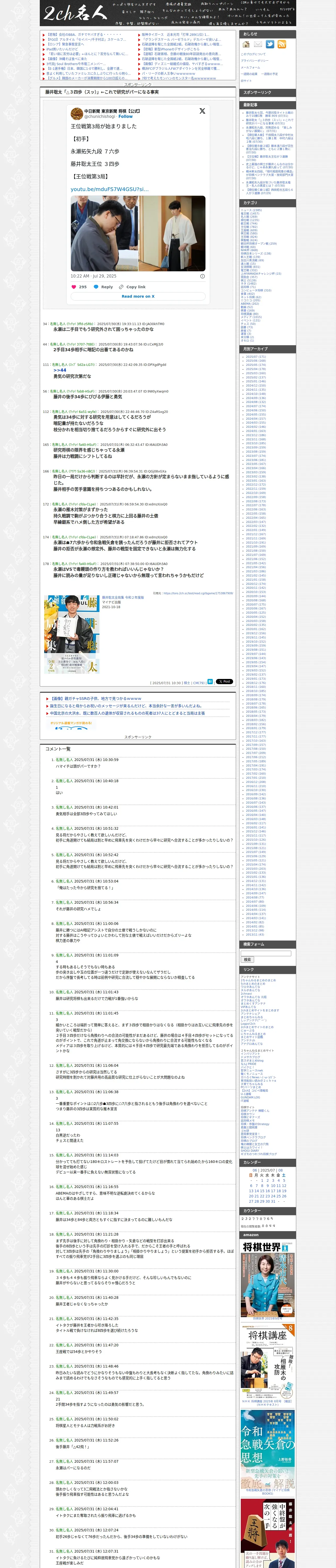
Task: Copy link of the embedded tweet
Action: 132,287
